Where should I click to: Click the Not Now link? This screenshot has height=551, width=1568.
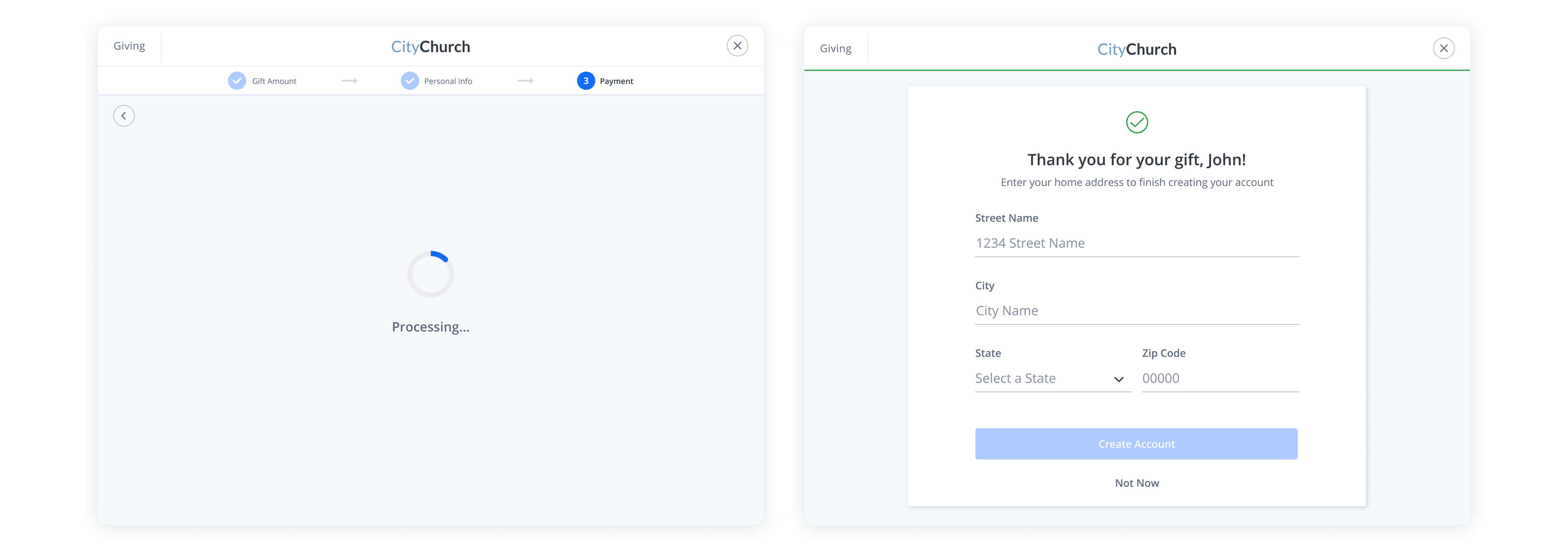coord(1136,483)
